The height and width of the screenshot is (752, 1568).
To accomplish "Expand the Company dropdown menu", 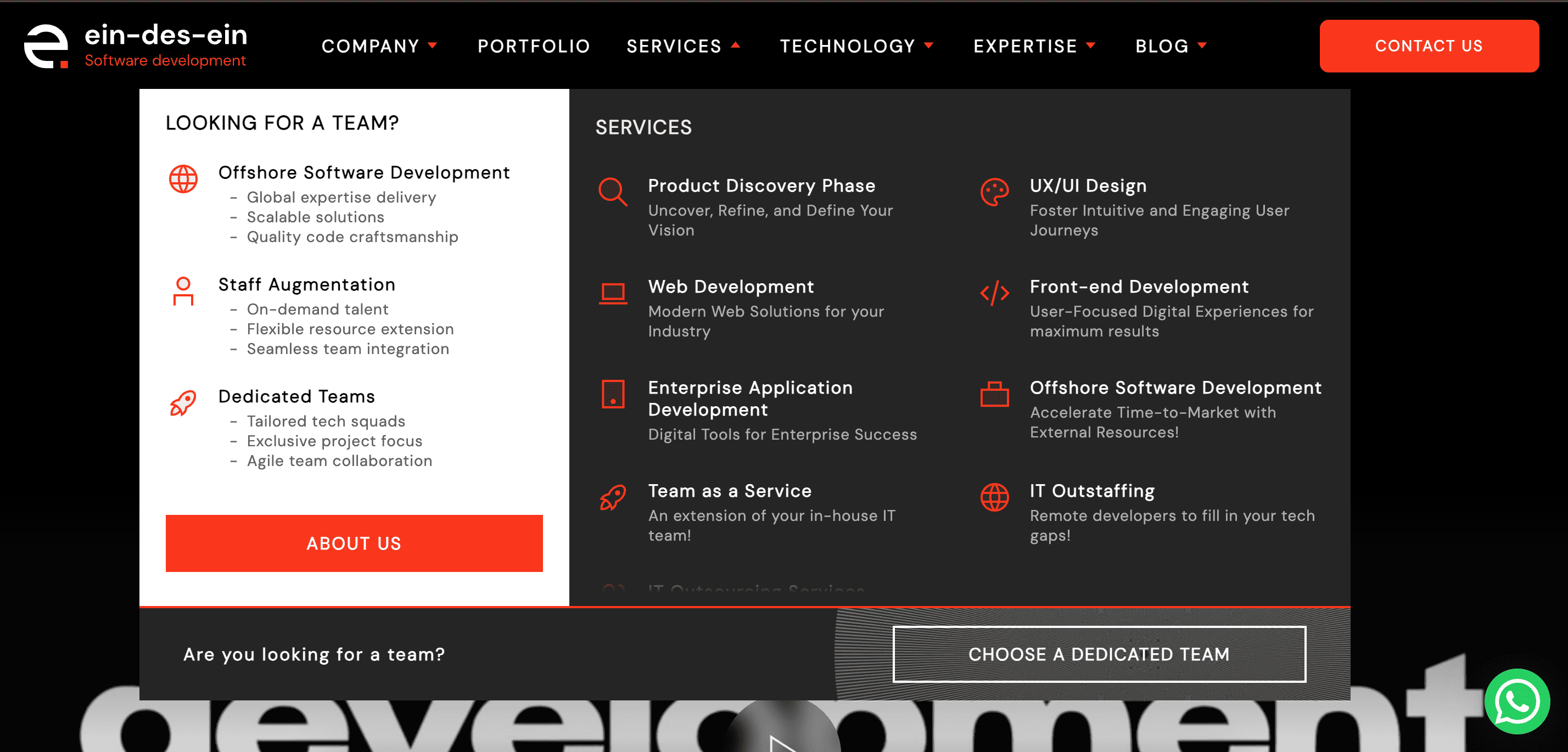I will click(379, 46).
